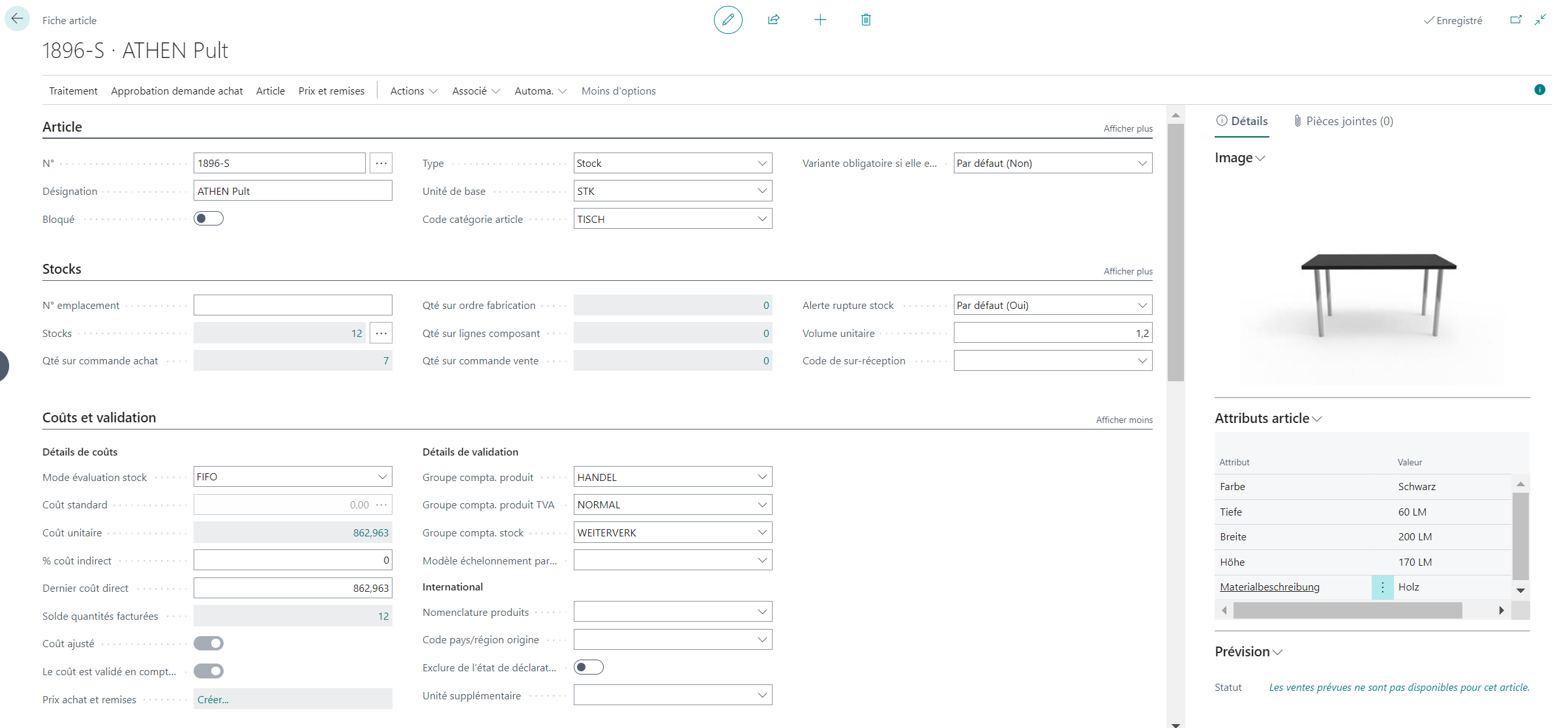Click ellipsis button beside N° field
The height and width of the screenshot is (728, 1568).
pos(381,163)
